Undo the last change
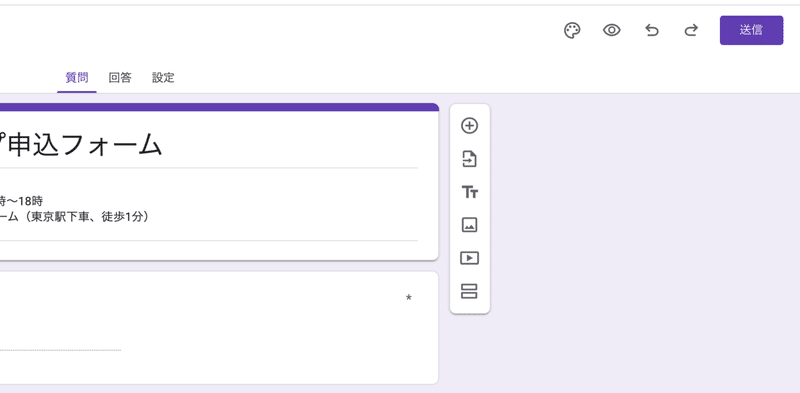This screenshot has height=393, width=800. click(x=652, y=31)
